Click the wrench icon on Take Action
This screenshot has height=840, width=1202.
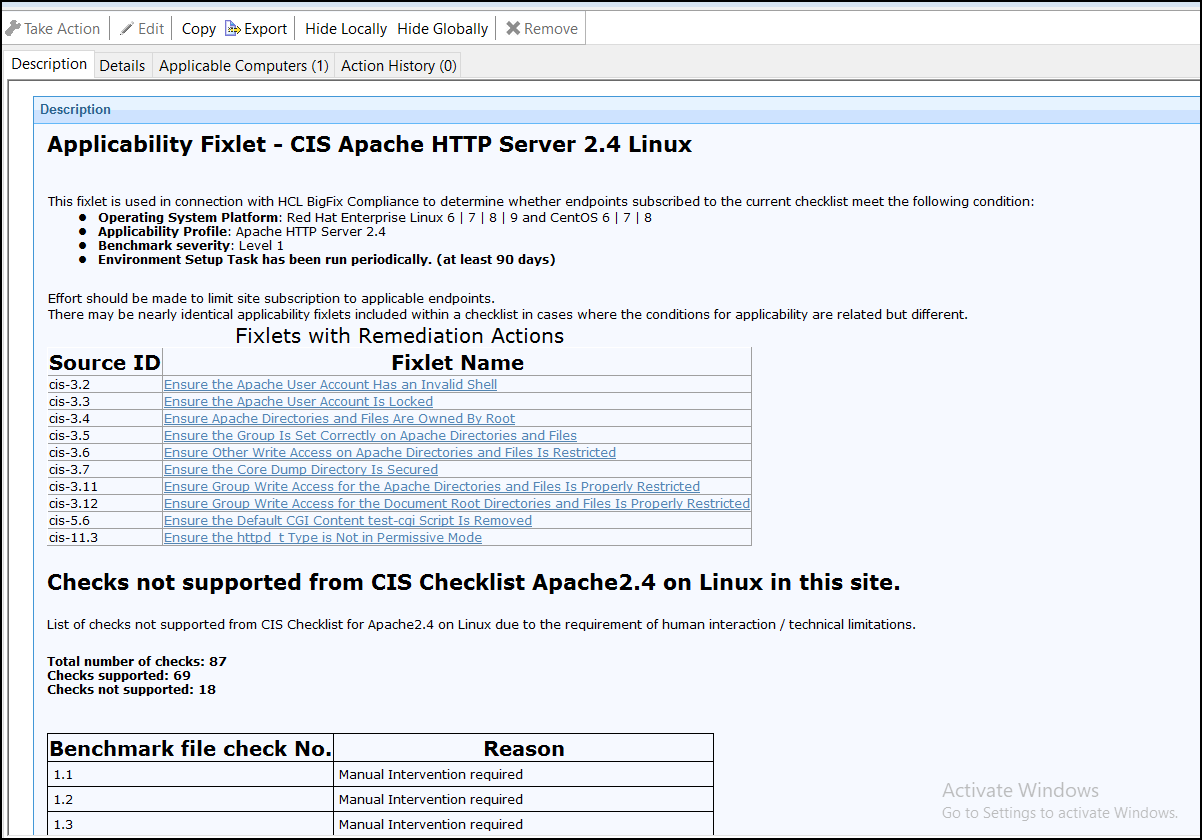(14, 28)
